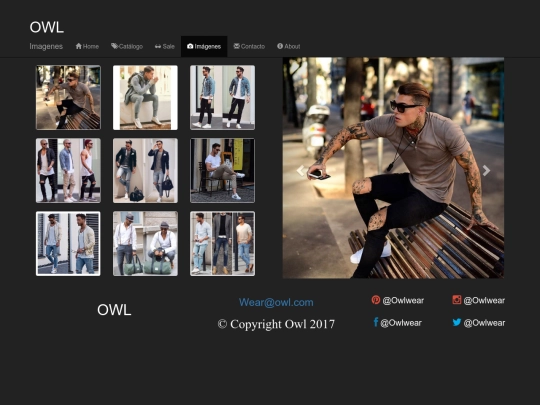Open the Twitter @Owlwear link

click(x=484, y=323)
